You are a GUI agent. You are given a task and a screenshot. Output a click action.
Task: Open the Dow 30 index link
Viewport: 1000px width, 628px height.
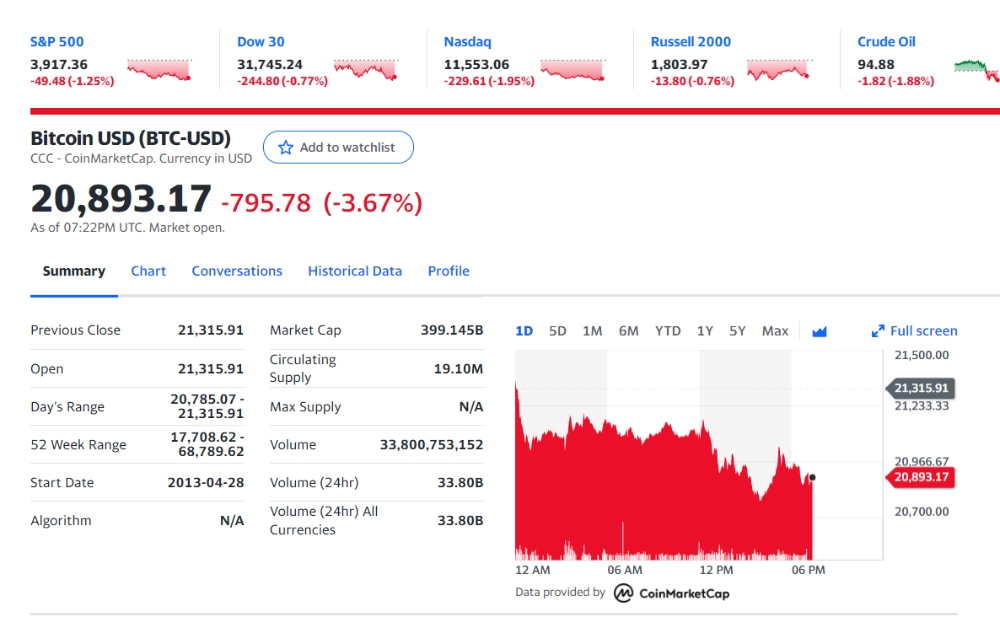click(x=261, y=41)
